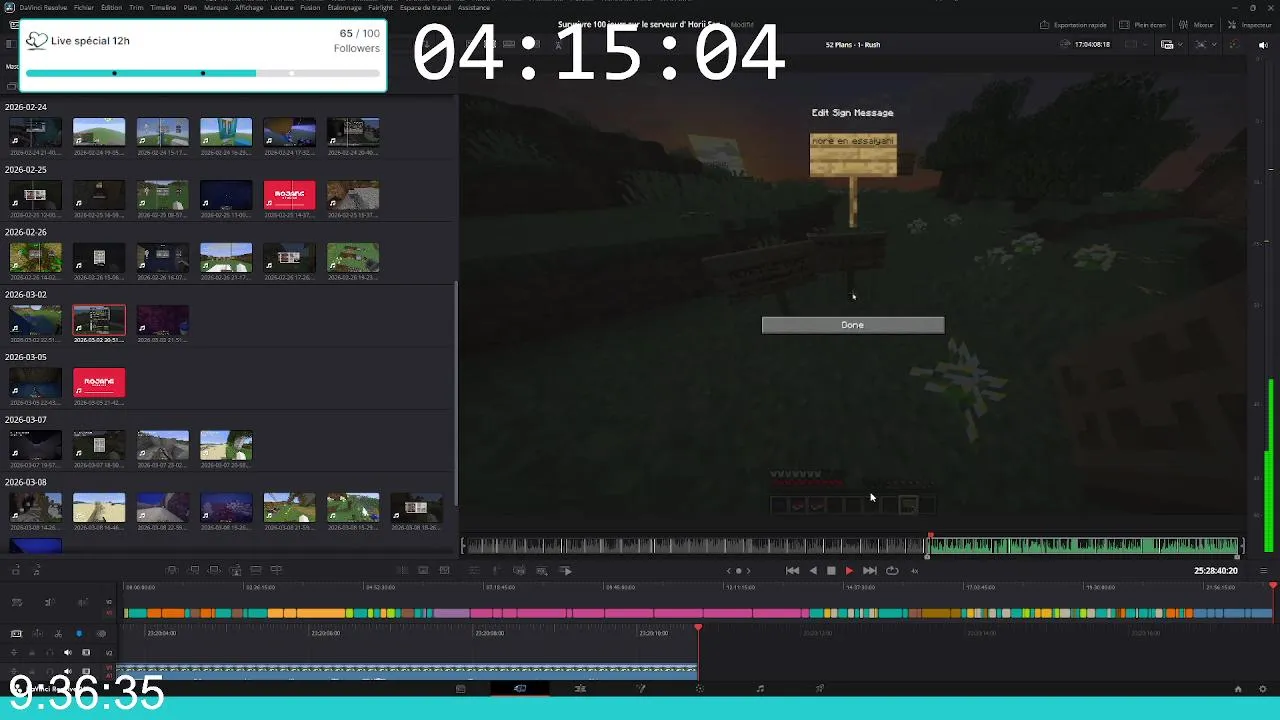This screenshot has height=720, width=1280.
Task: Open the Project Manager home icon
Action: point(1238,689)
